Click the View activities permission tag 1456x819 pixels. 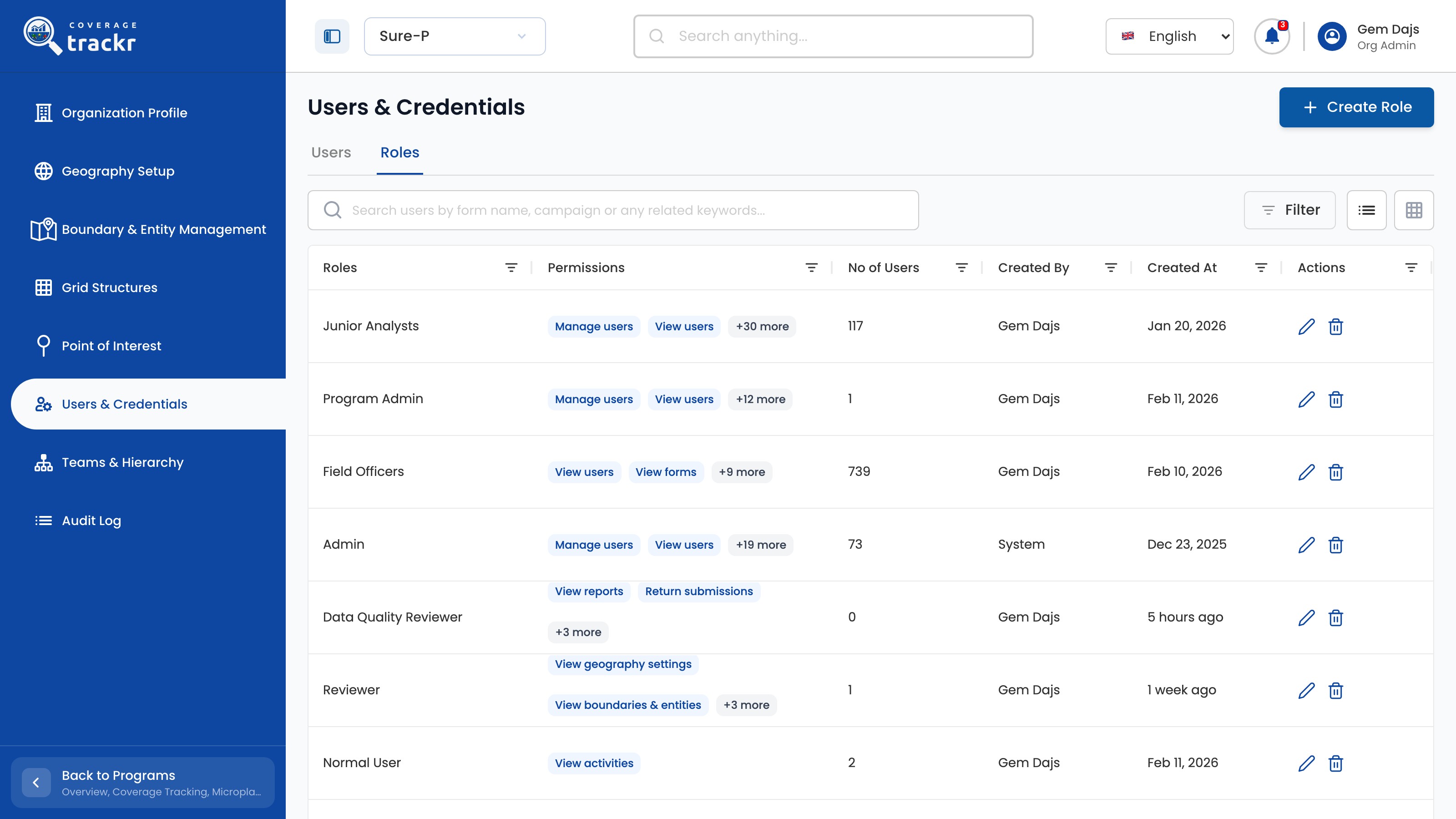click(x=594, y=763)
